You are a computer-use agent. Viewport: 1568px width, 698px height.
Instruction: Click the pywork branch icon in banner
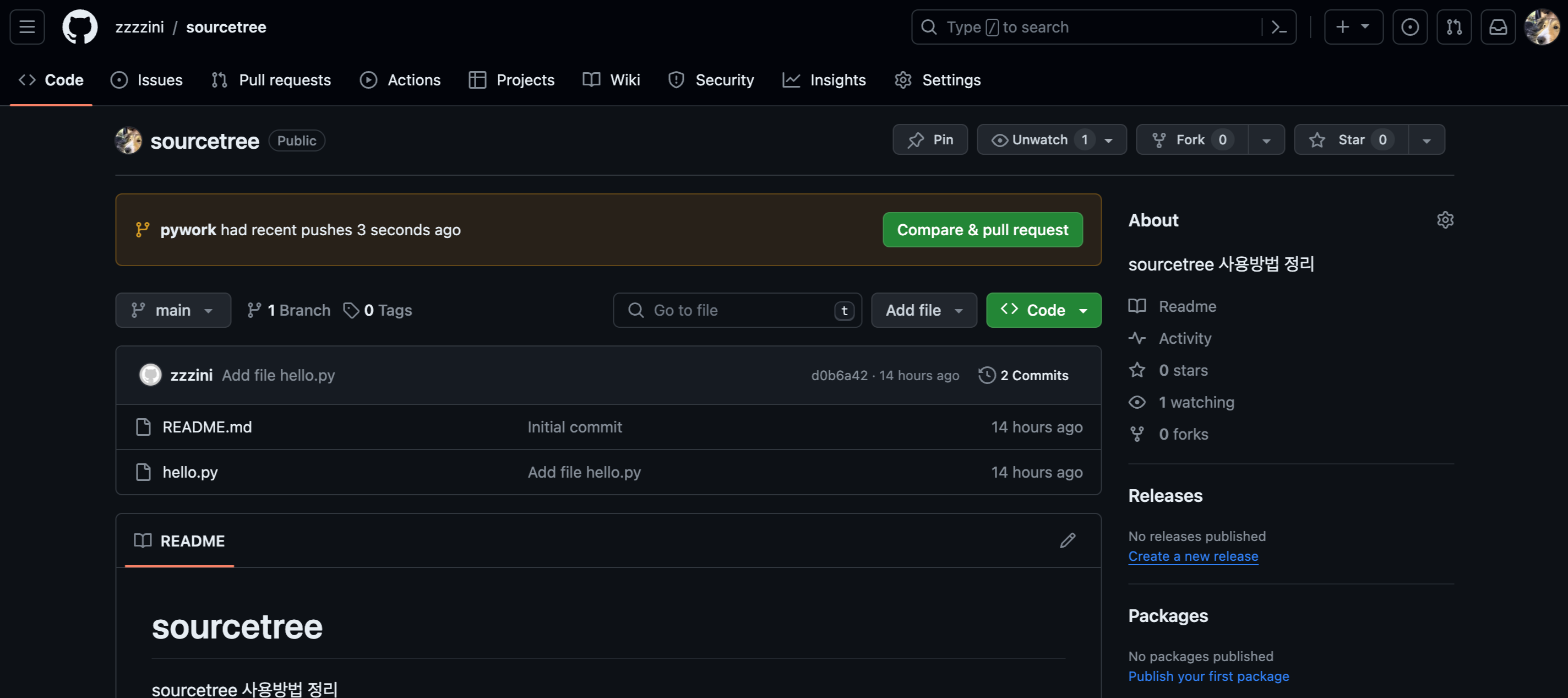(143, 230)
